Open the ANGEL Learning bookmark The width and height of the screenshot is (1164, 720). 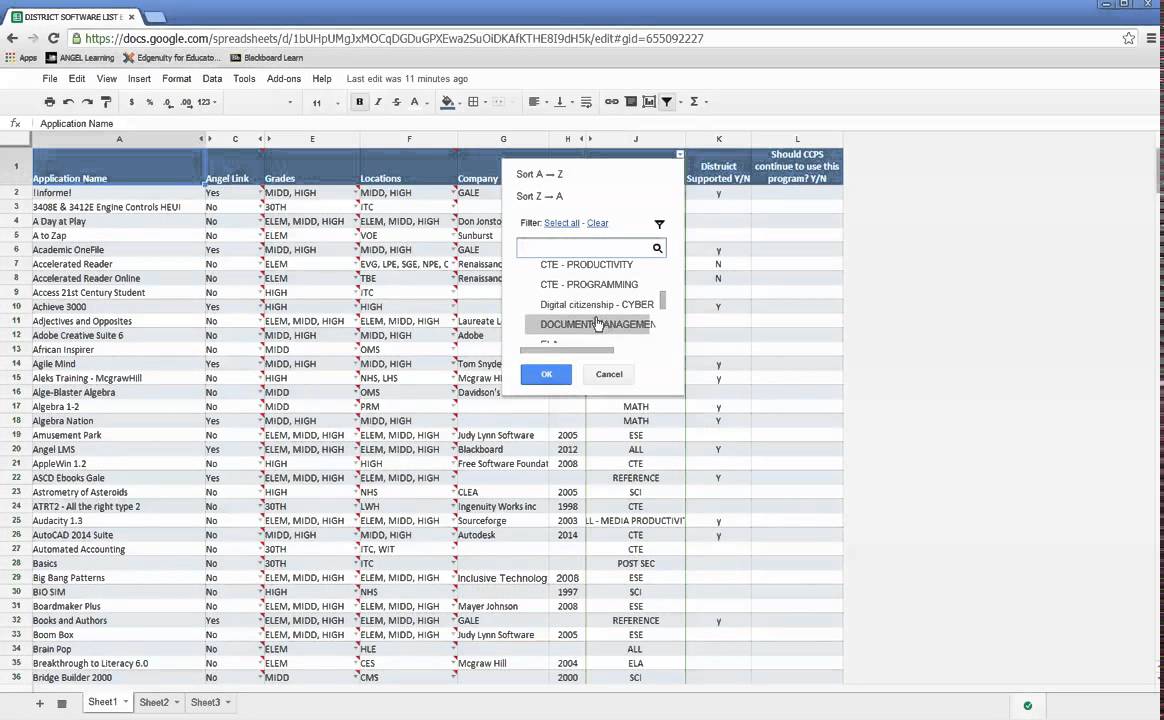(80, 58)
